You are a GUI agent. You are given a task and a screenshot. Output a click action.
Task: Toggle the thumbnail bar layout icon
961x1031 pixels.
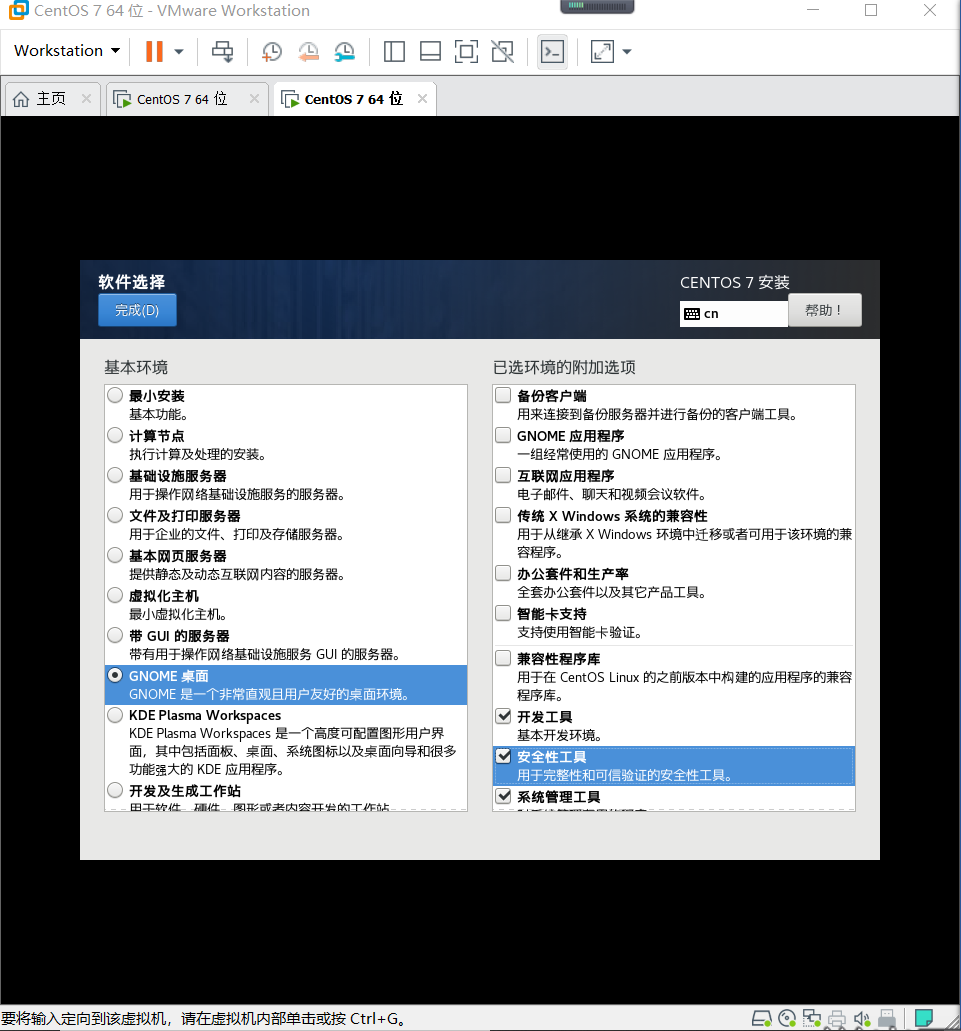(x=430, y=51)
